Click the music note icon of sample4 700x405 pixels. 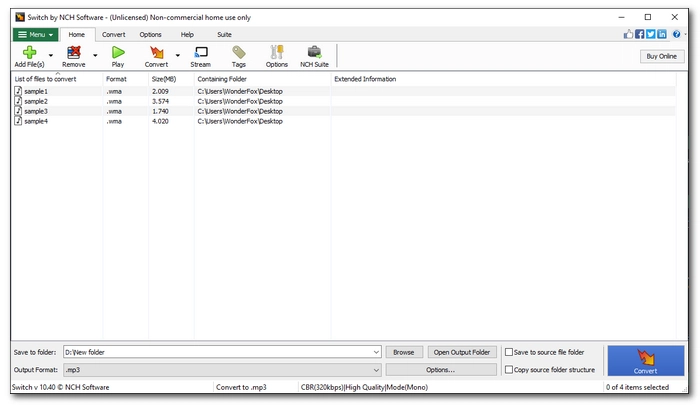click(18, 121)
